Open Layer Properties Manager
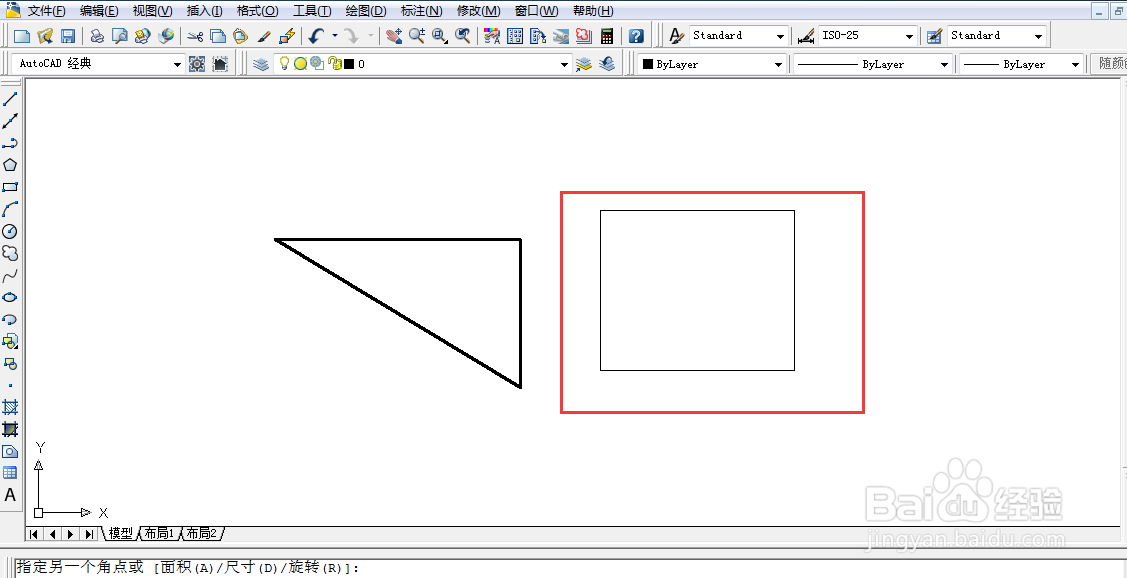The width and height of the screenshot is (1127, 578). [262, 64]
